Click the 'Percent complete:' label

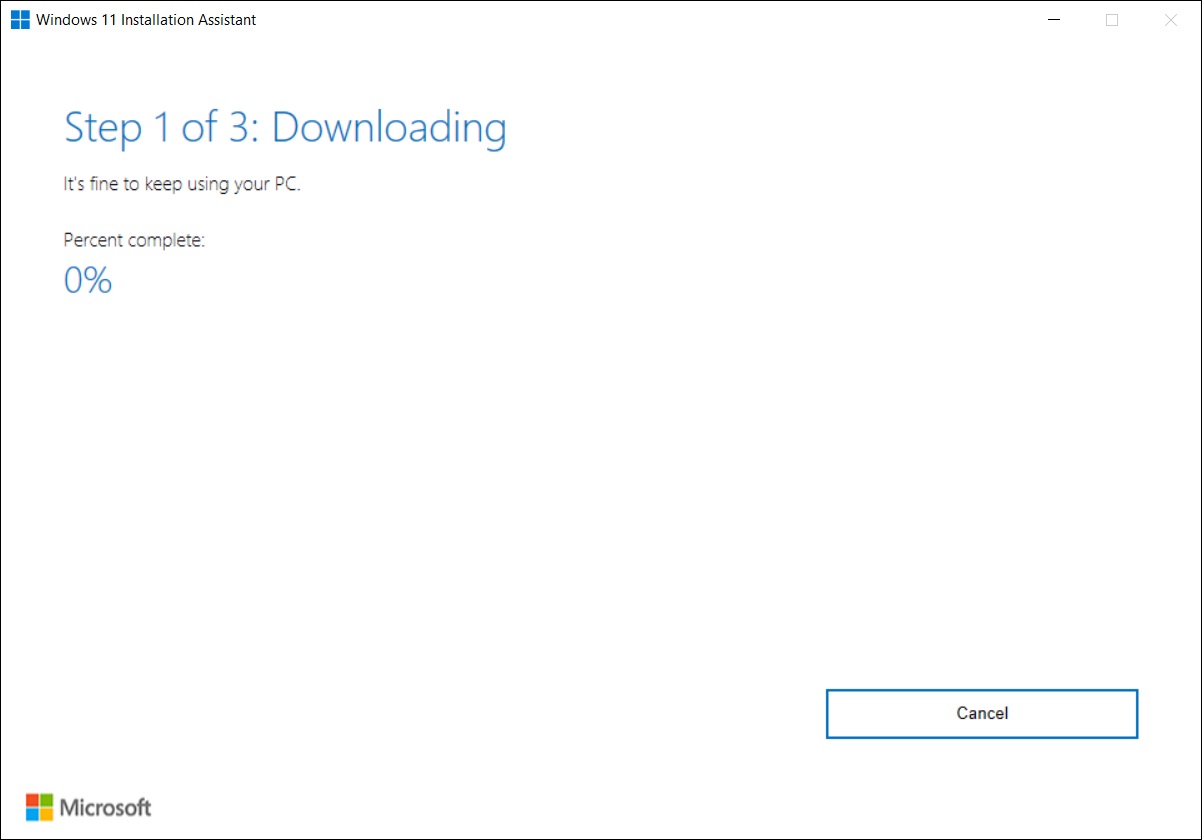click(x=134, y=240)
